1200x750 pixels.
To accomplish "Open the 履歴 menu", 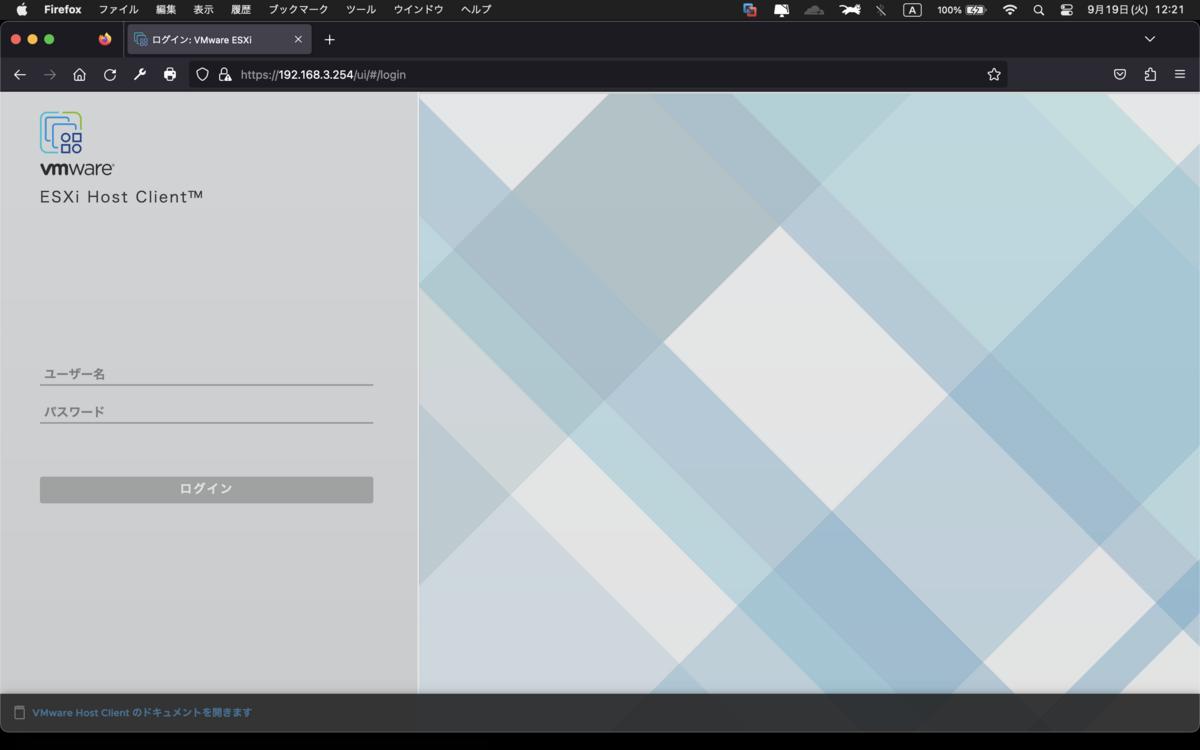I will [241, 10].
